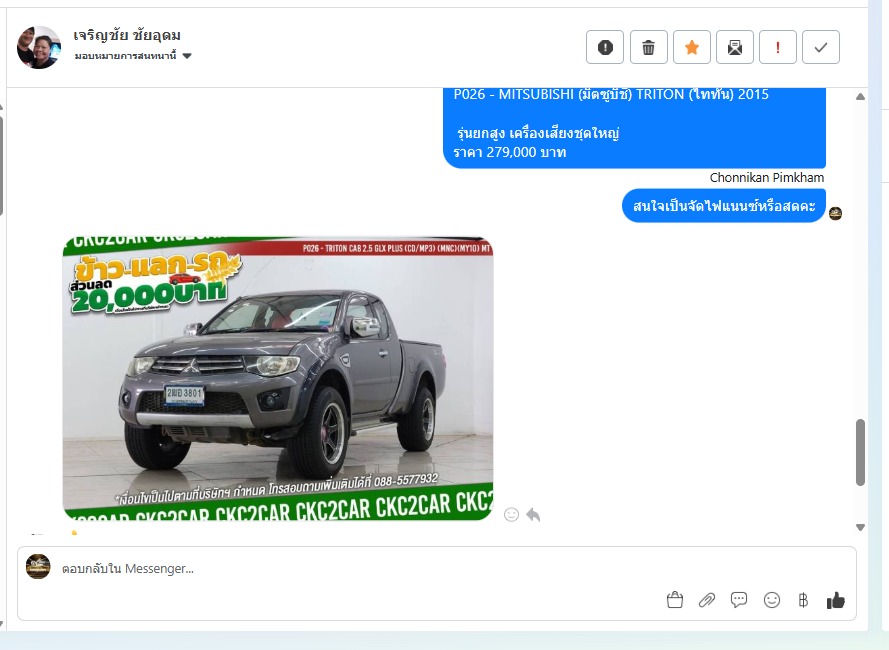Attach a file with paperclip icon
Screen dimensions: 889x650
706,600
